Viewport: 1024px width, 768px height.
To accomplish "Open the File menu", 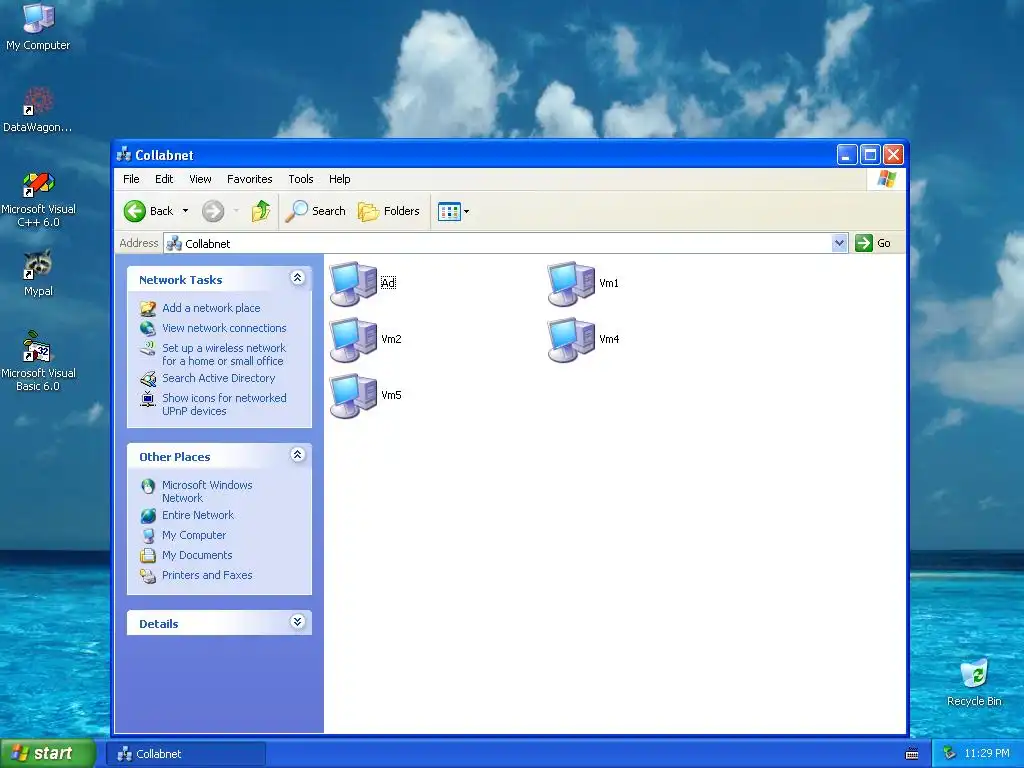I will coord(131,179).
